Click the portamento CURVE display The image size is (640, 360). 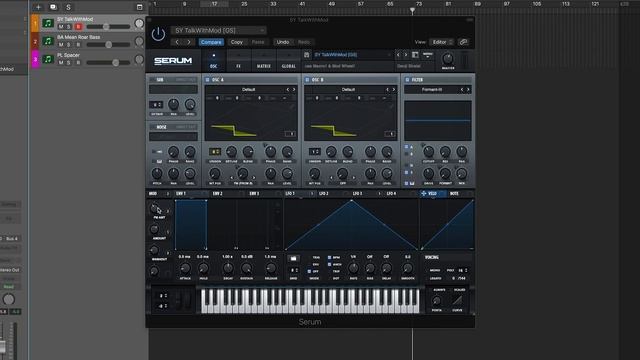click(x=457, y=301)
